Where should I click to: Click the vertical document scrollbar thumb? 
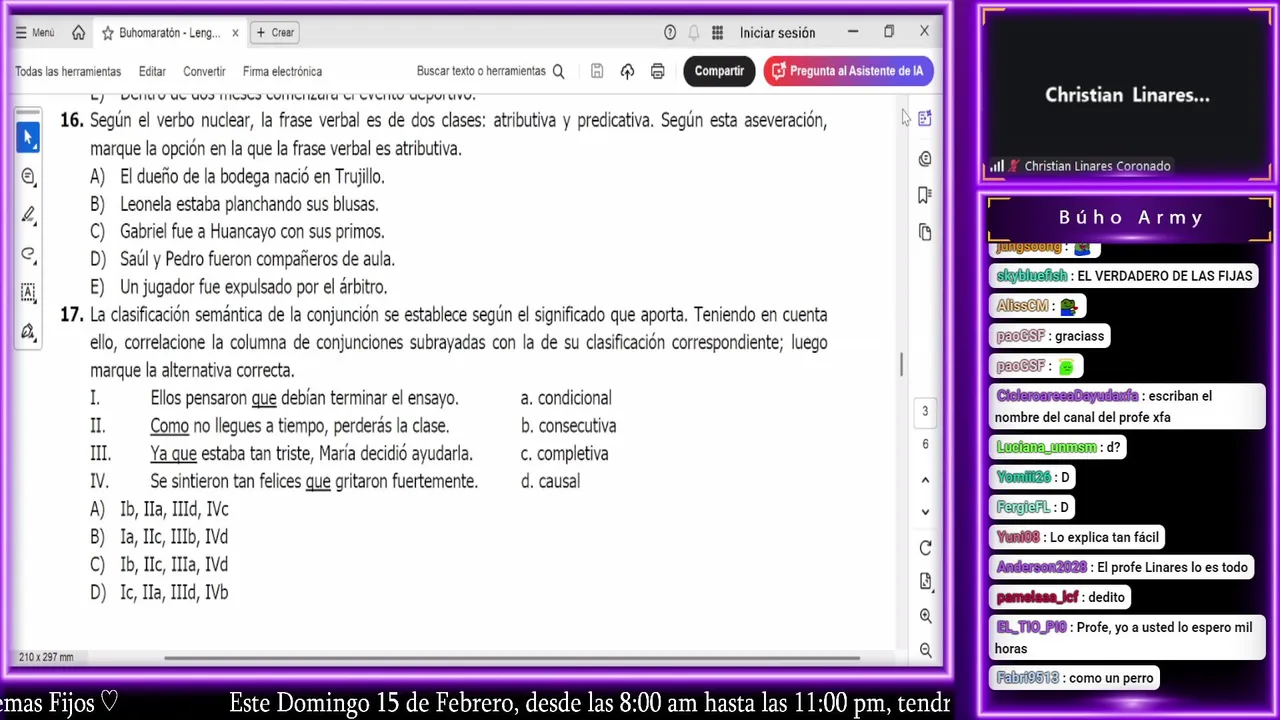(901, 364)
